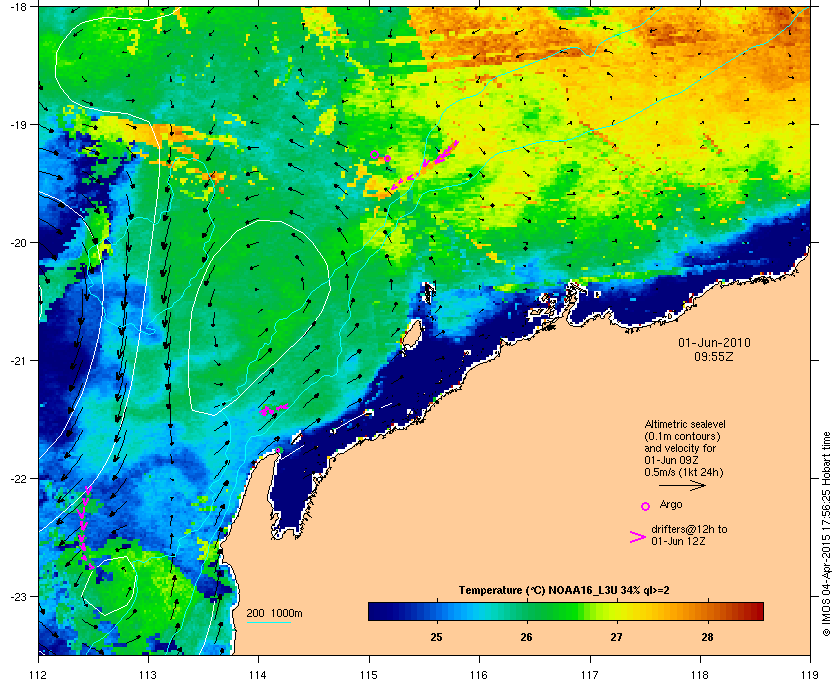Click the temperature color bar at 25

coord(437,611)
